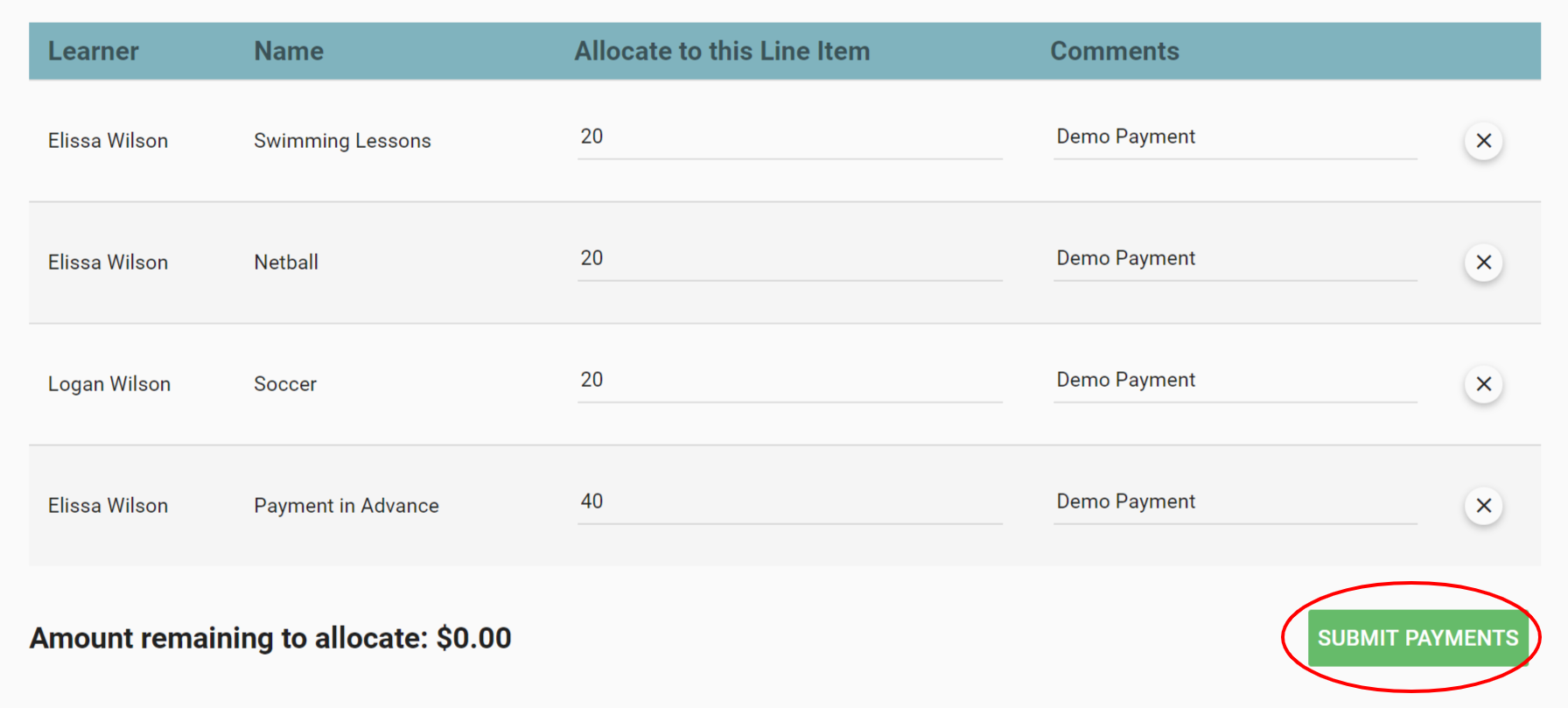Remove Logan Wilson's Soccer line item

tap(1483, 383)
